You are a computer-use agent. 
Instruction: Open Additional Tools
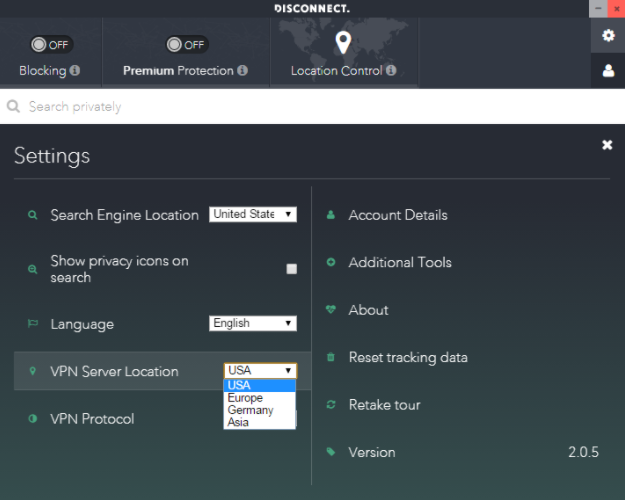click(x=400, y=262)
